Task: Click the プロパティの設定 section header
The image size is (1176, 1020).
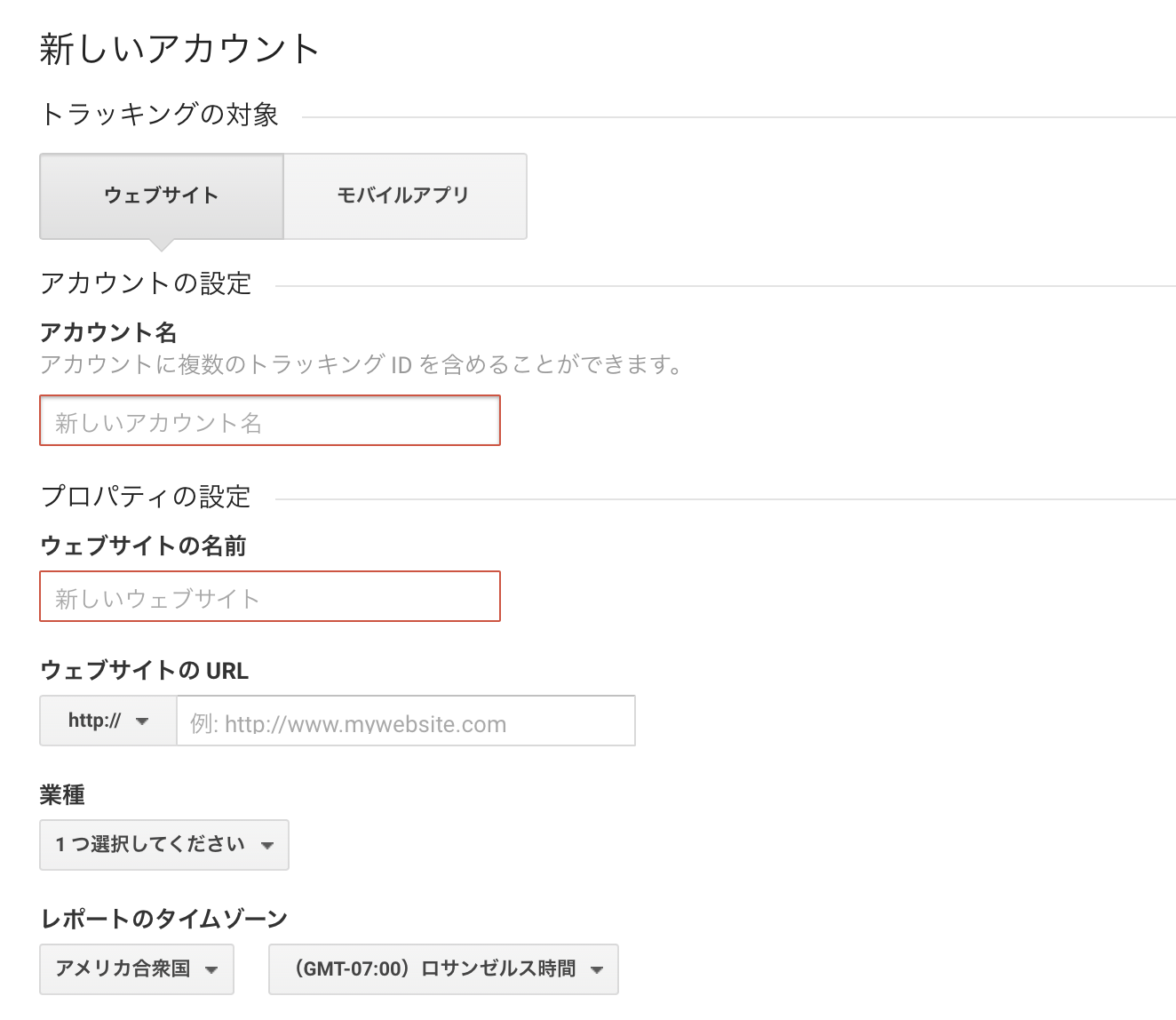Action: [x=146, y=497]
